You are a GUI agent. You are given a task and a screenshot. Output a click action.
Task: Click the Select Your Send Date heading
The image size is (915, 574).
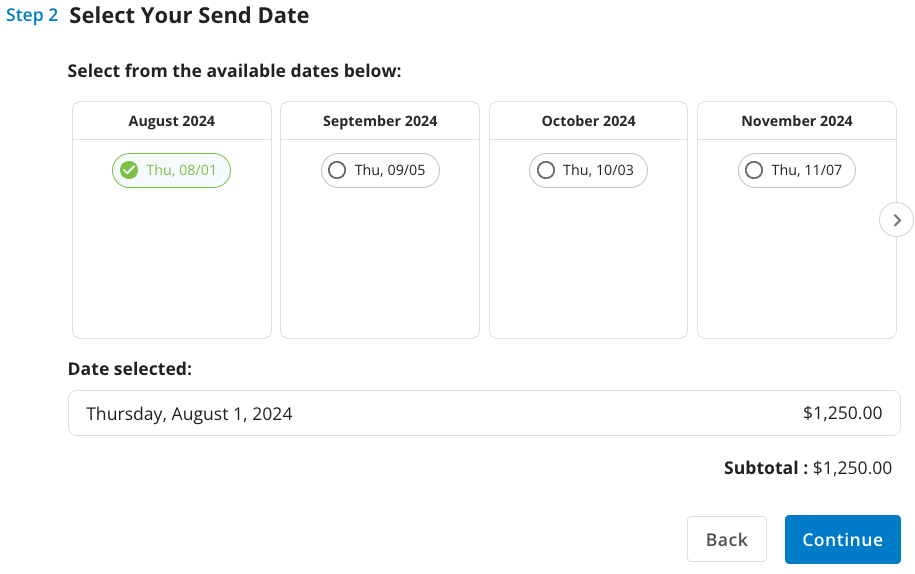click(189, 15)
